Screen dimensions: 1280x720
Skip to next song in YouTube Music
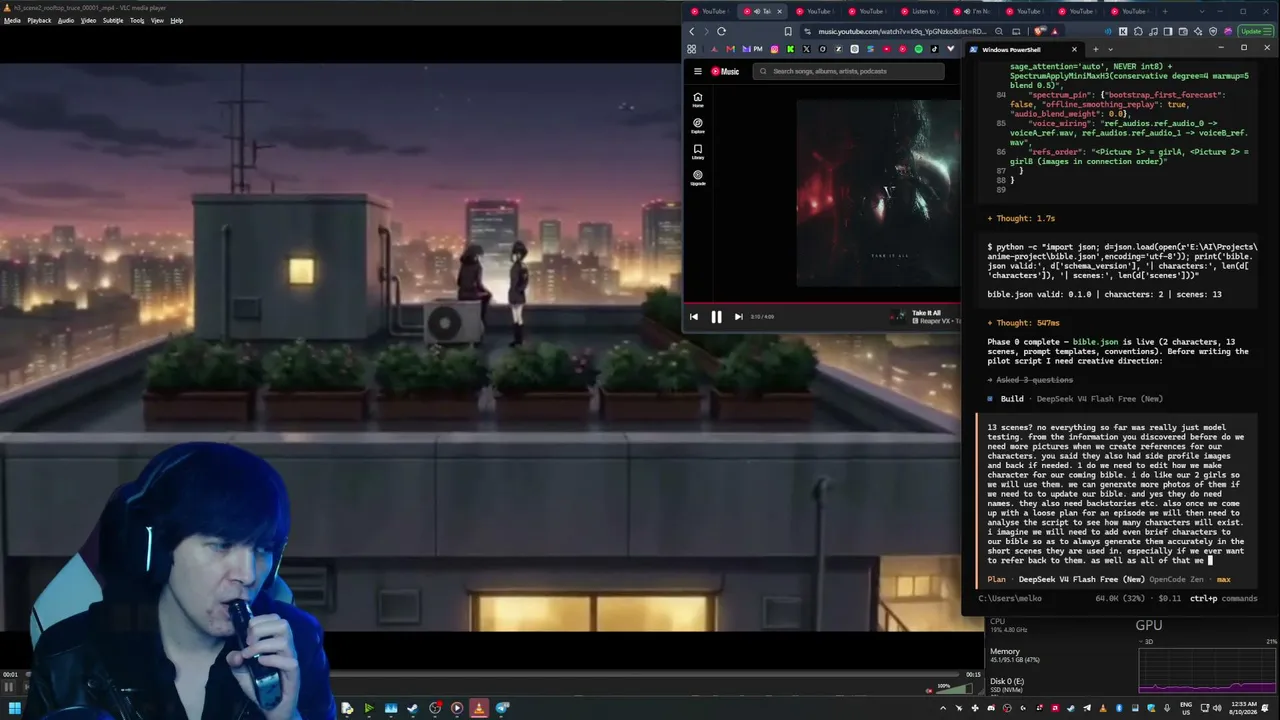[739, 317]
